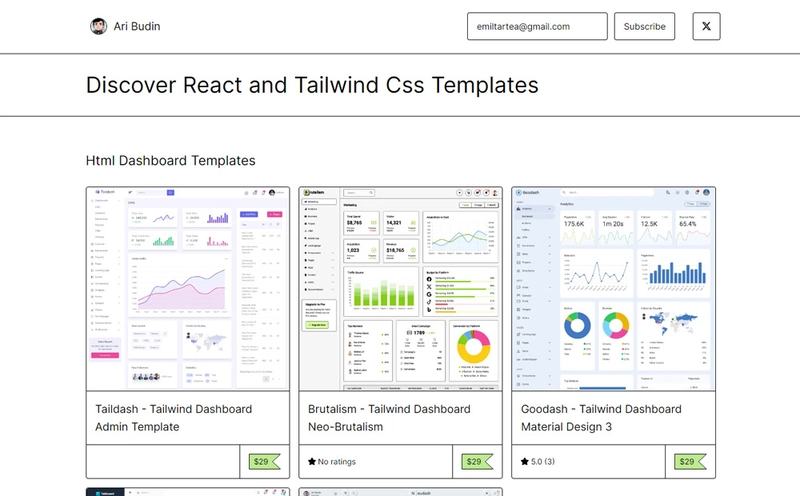This screenshot has height=496, width=800.
Task: Open the X (Twitter) profile icon
Action: pos(706,26)
